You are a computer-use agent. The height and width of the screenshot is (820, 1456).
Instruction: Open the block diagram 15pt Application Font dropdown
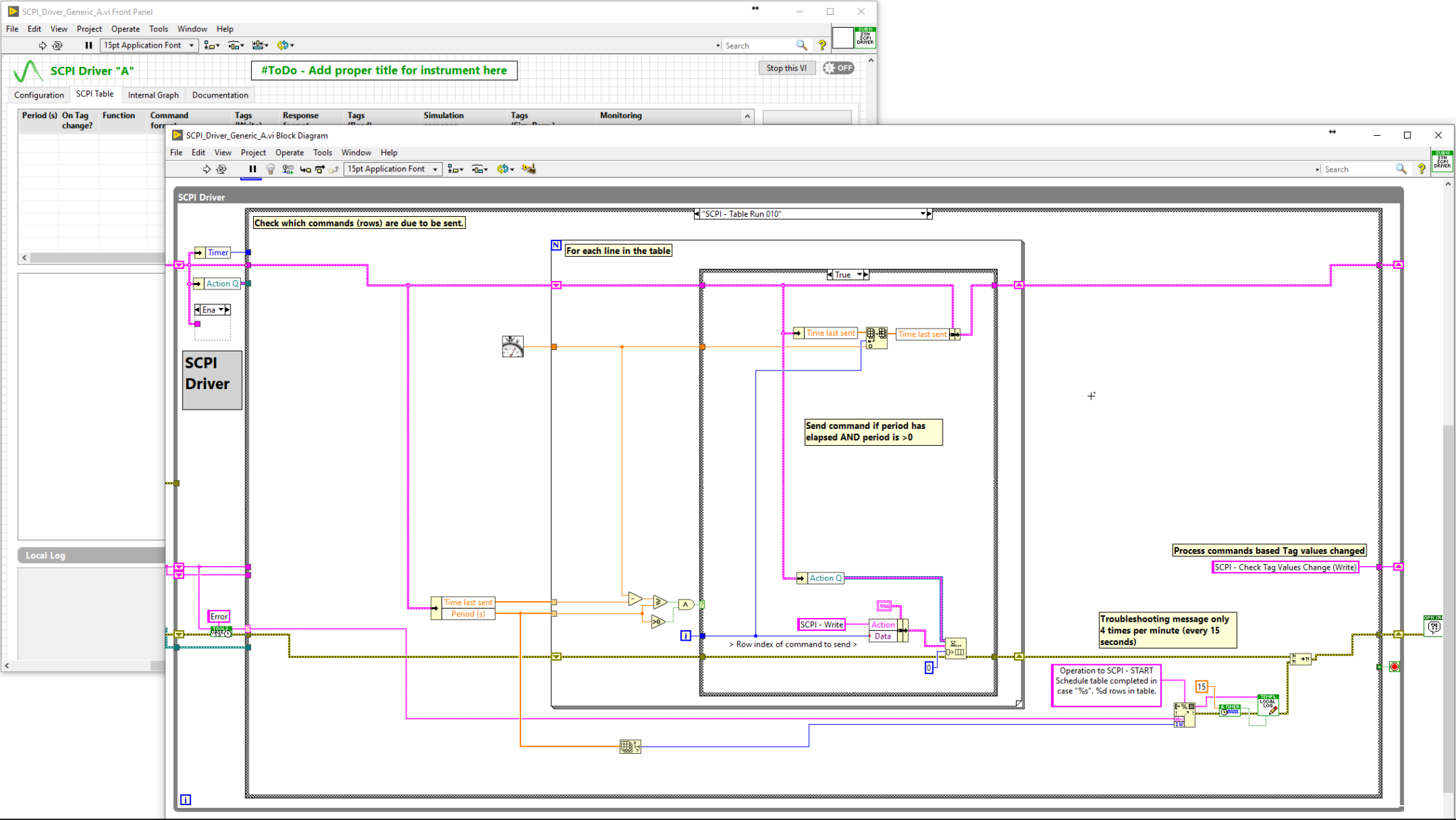coord(392,169)
